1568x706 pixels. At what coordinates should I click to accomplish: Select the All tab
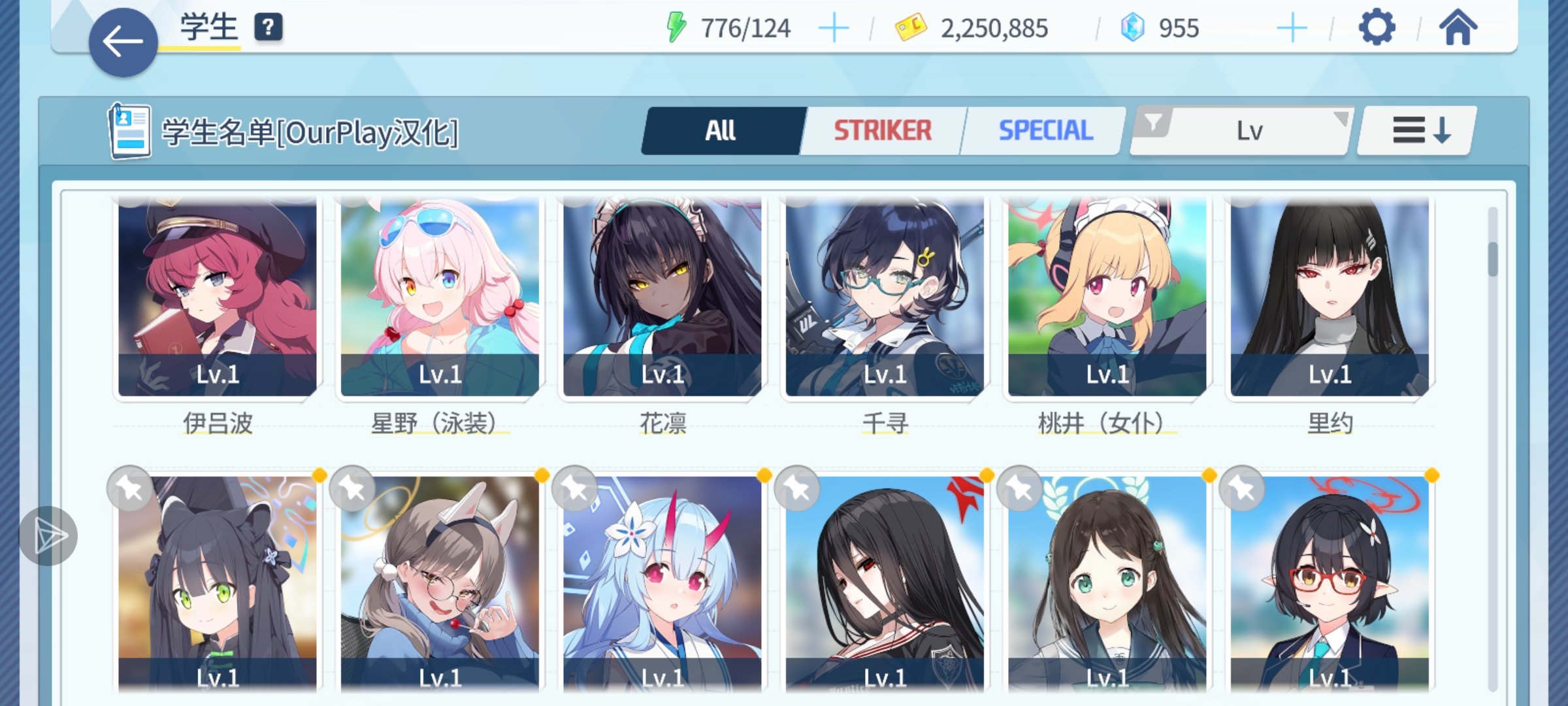coord(721,131)
